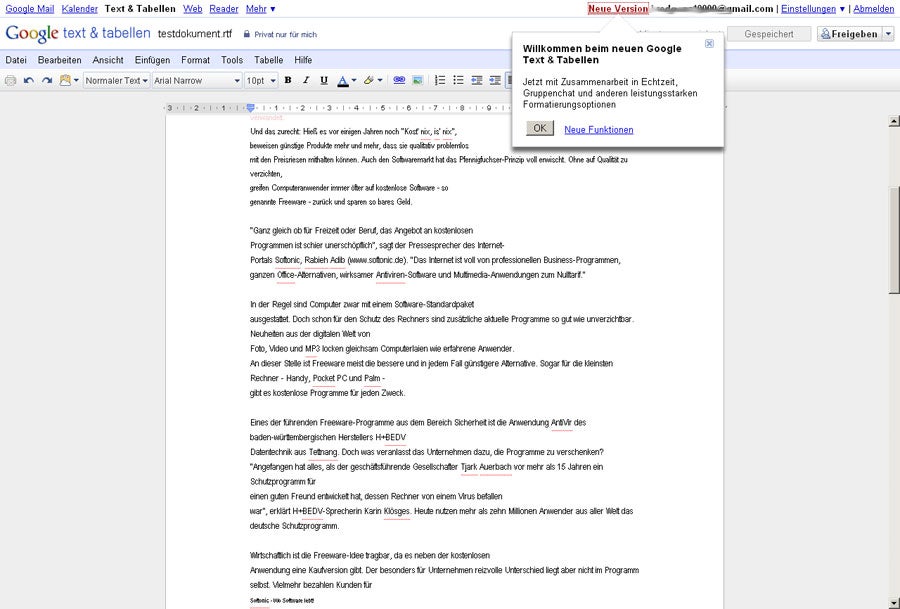Click the word MP3 in the document

coord(311,349)
